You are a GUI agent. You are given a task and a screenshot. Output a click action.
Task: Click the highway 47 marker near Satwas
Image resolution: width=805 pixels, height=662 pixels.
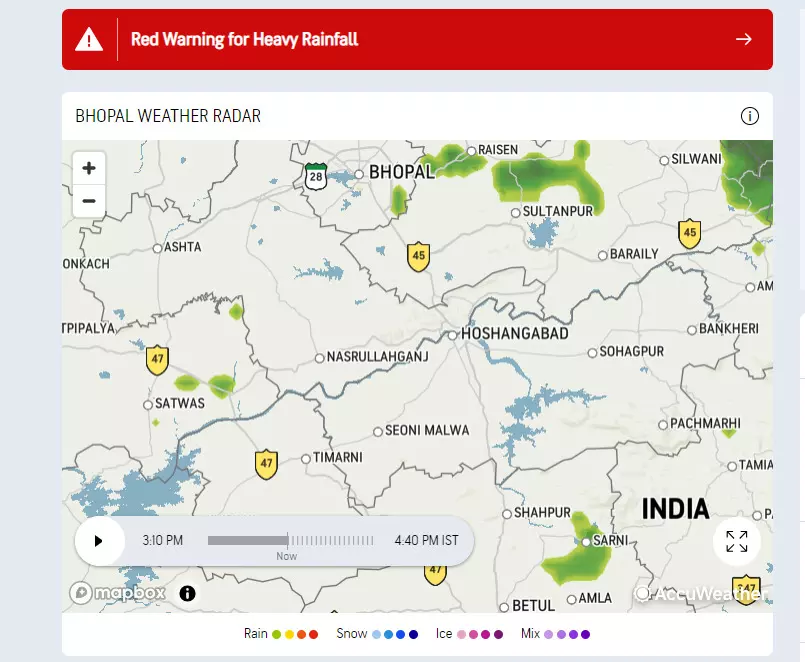click(x=156, y=360)
